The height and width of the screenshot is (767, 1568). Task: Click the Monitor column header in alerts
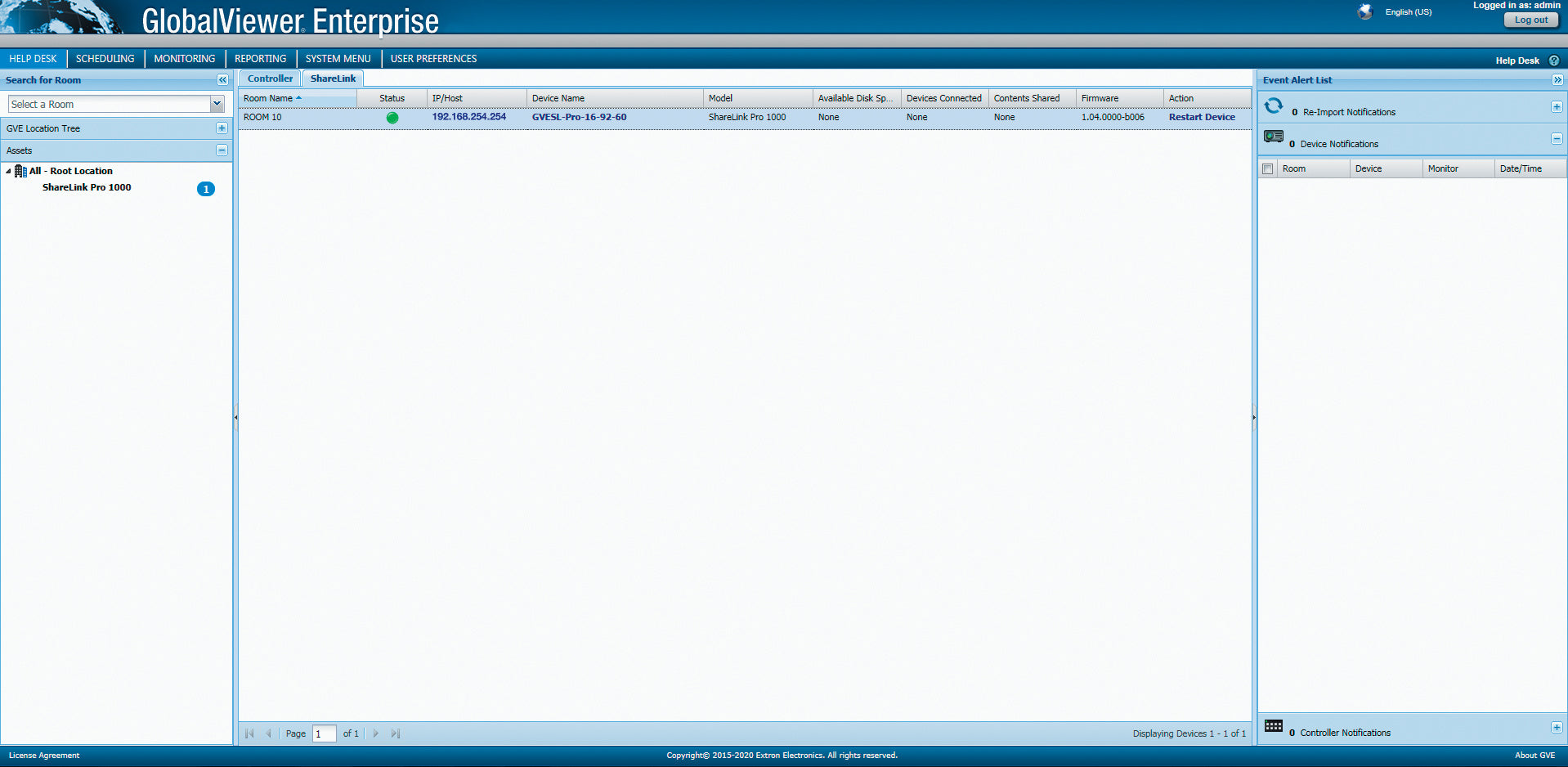pos(1458,168)
